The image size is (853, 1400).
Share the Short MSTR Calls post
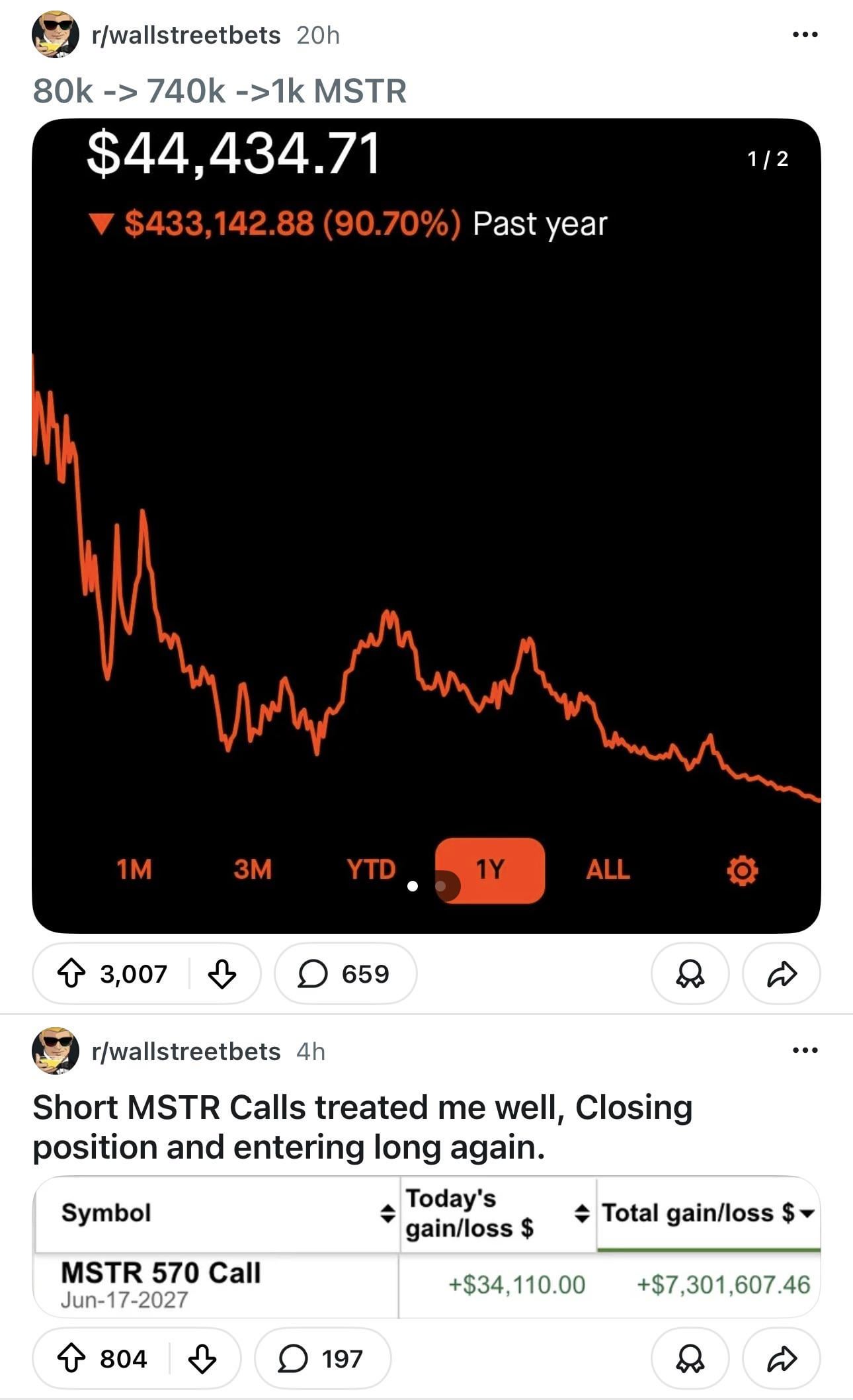click(x=782, y=1359)
